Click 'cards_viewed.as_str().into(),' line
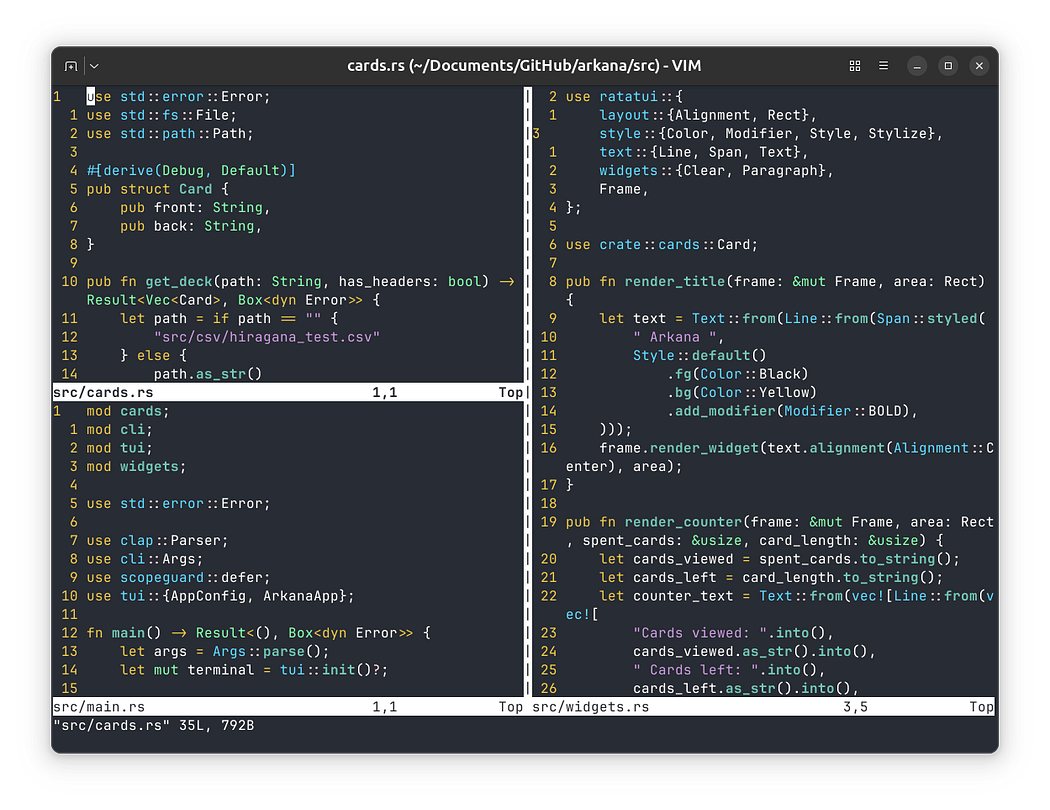The height and width of the screenshot is (810, 1050). click(x=754, y=651)
